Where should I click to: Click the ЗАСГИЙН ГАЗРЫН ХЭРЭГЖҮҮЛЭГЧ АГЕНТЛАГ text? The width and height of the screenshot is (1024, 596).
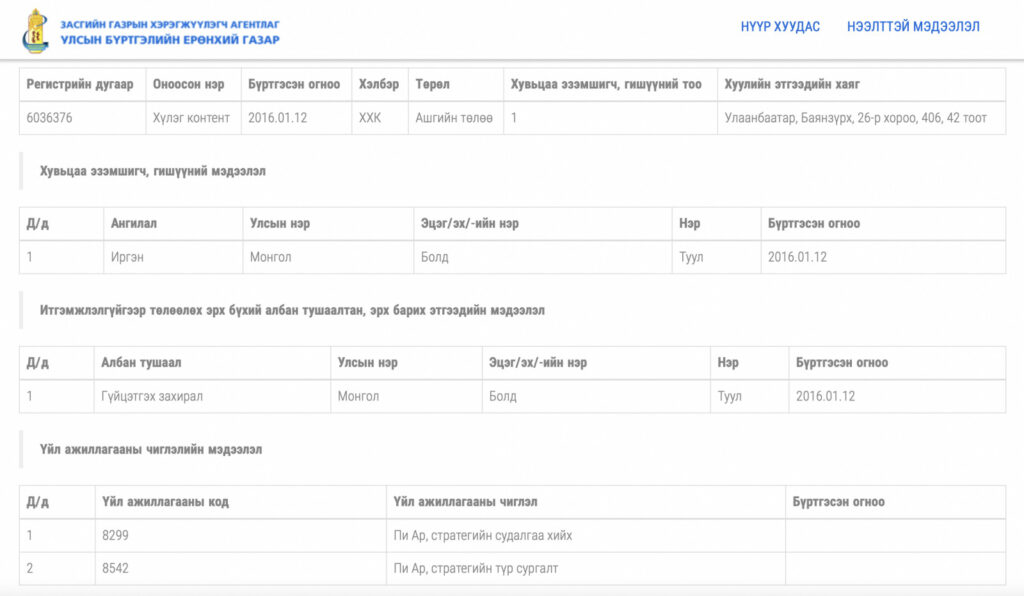click(170, 23)
